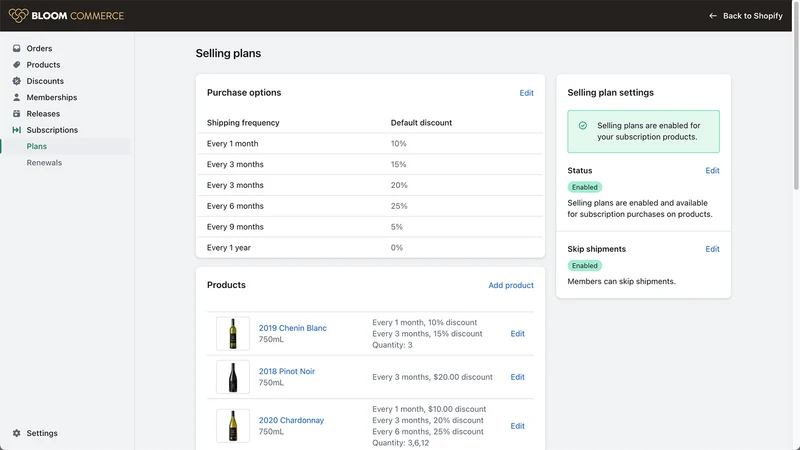Click 'Every 3 months, $20.00 discount' text

coord(432,377)
